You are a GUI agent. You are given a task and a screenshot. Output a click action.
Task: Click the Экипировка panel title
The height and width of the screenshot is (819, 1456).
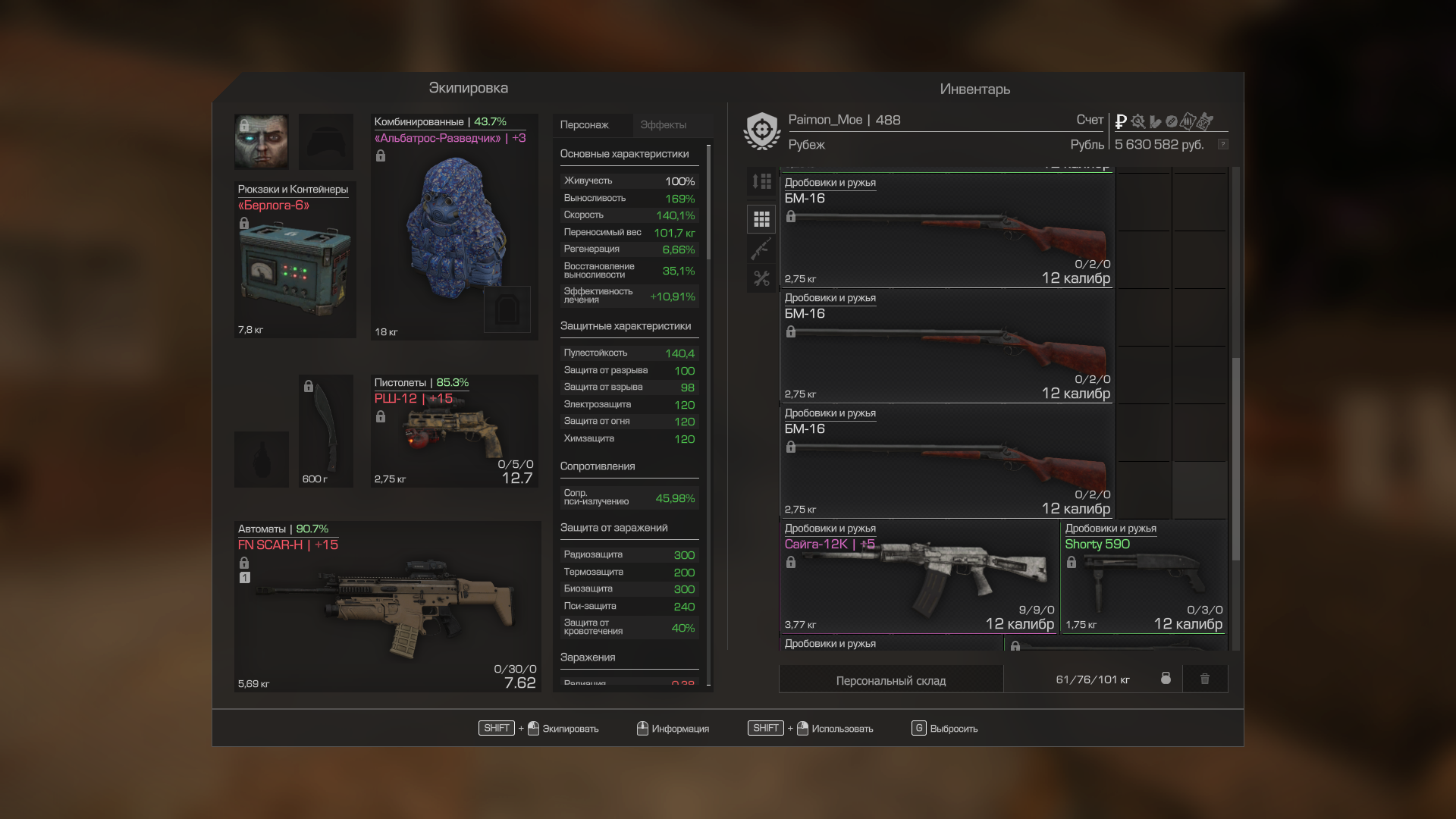pyautogui.click(x=468, y=88)
